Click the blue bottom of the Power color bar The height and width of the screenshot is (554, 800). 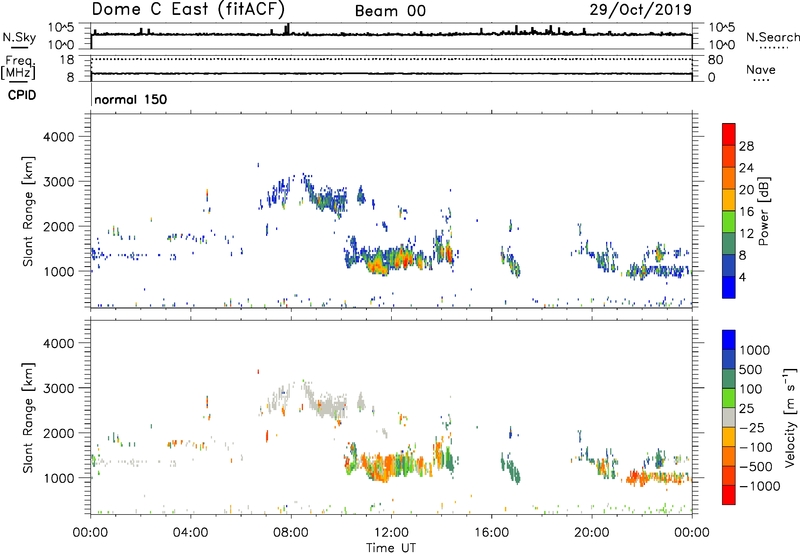pyautogui.click(x=729, y=287)
